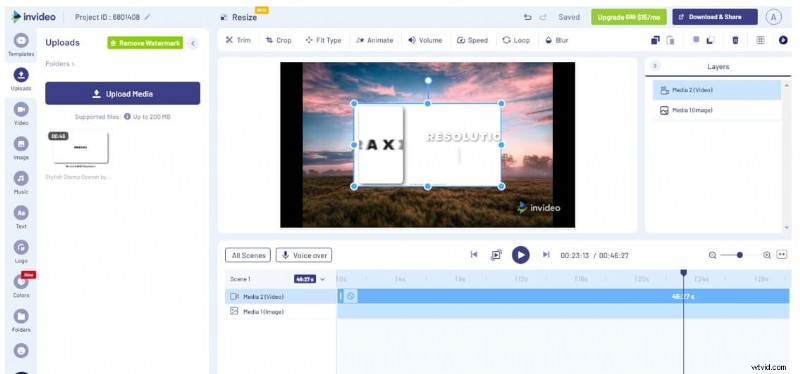The width and height of the screenshot is (800, 374).
Task: Undo the last action
Action: [x=528, y=17]
